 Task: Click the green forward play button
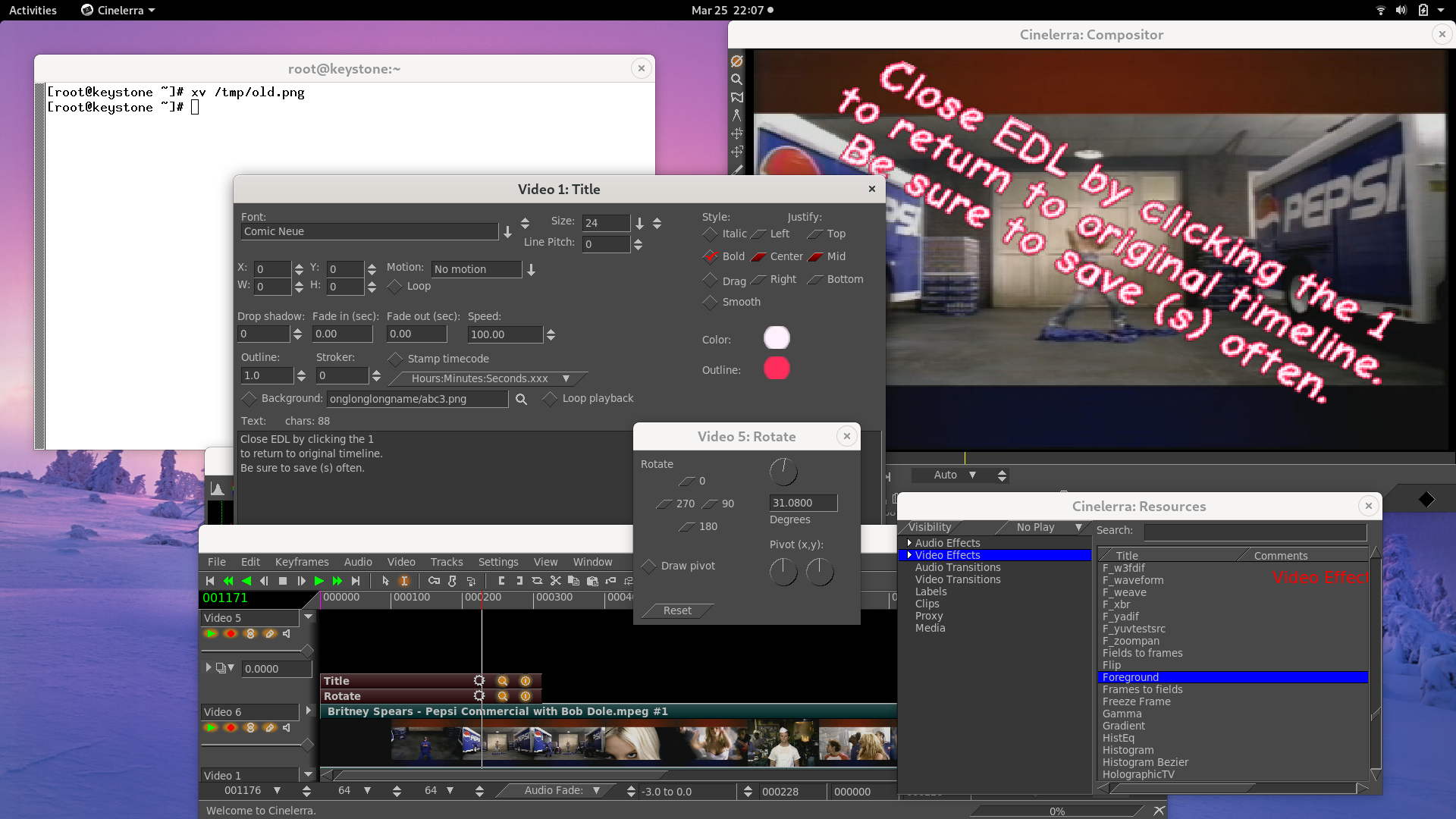tap(319, 581)
